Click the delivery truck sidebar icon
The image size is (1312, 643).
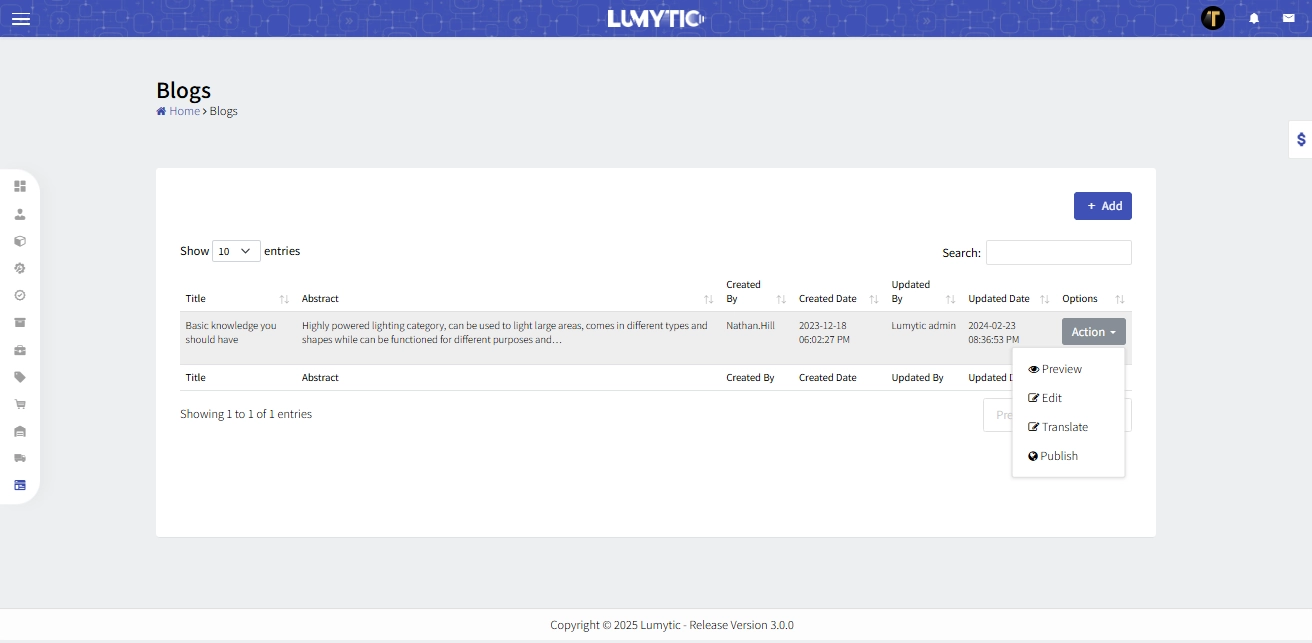(x=20, y=458)
